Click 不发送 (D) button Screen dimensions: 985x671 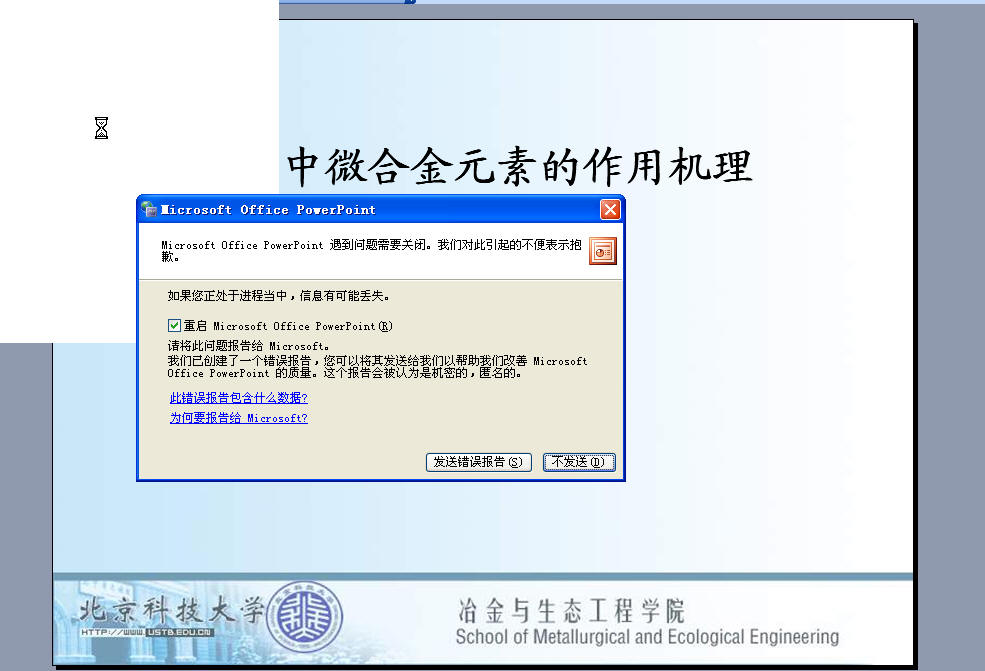tap(579, 462)
